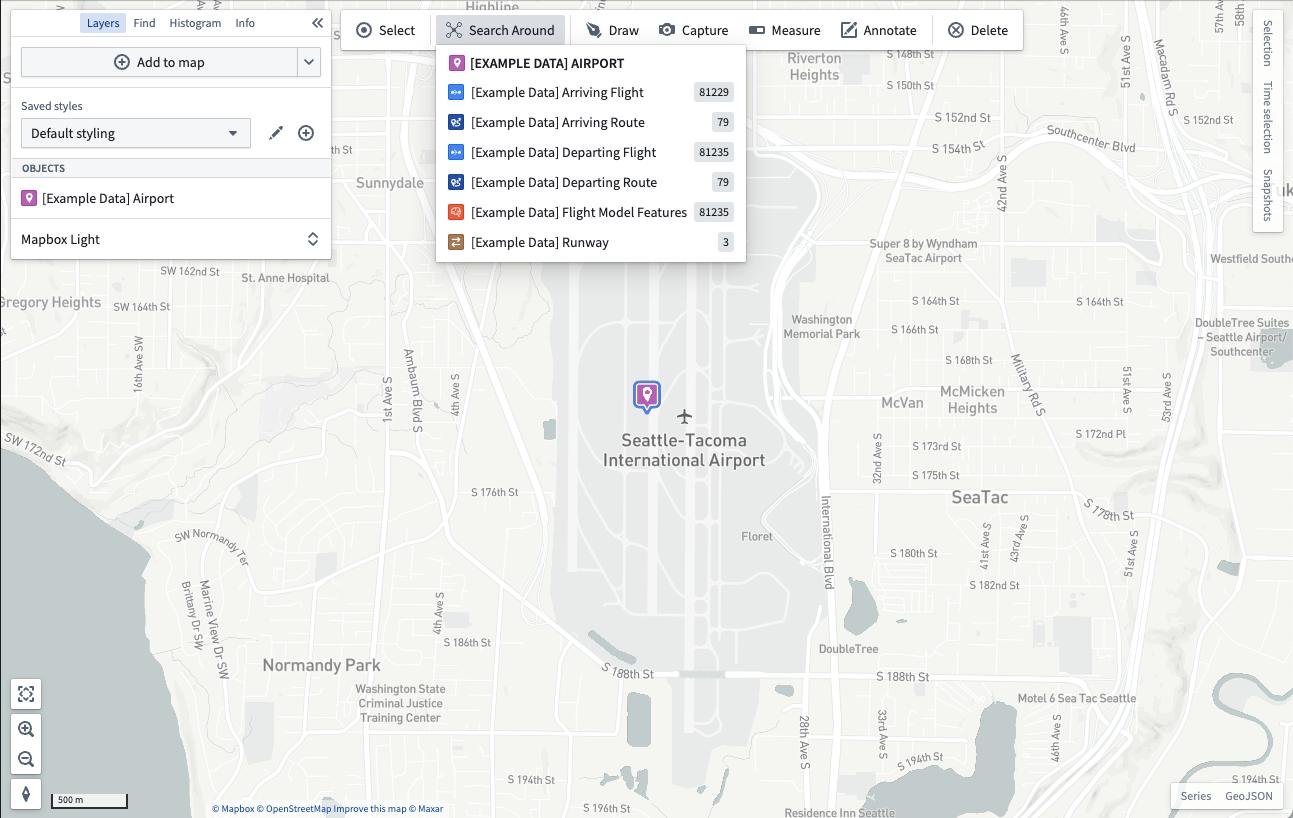Open the GeoJSON button at bottom right

[x=1249, y=796]
